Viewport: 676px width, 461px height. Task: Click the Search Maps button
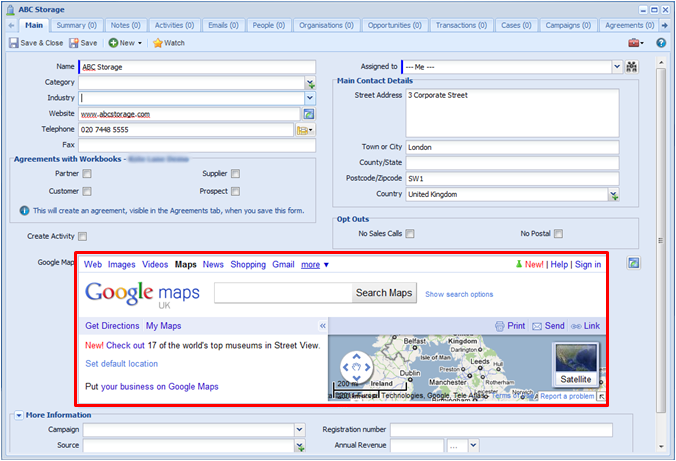click(384, 293)
